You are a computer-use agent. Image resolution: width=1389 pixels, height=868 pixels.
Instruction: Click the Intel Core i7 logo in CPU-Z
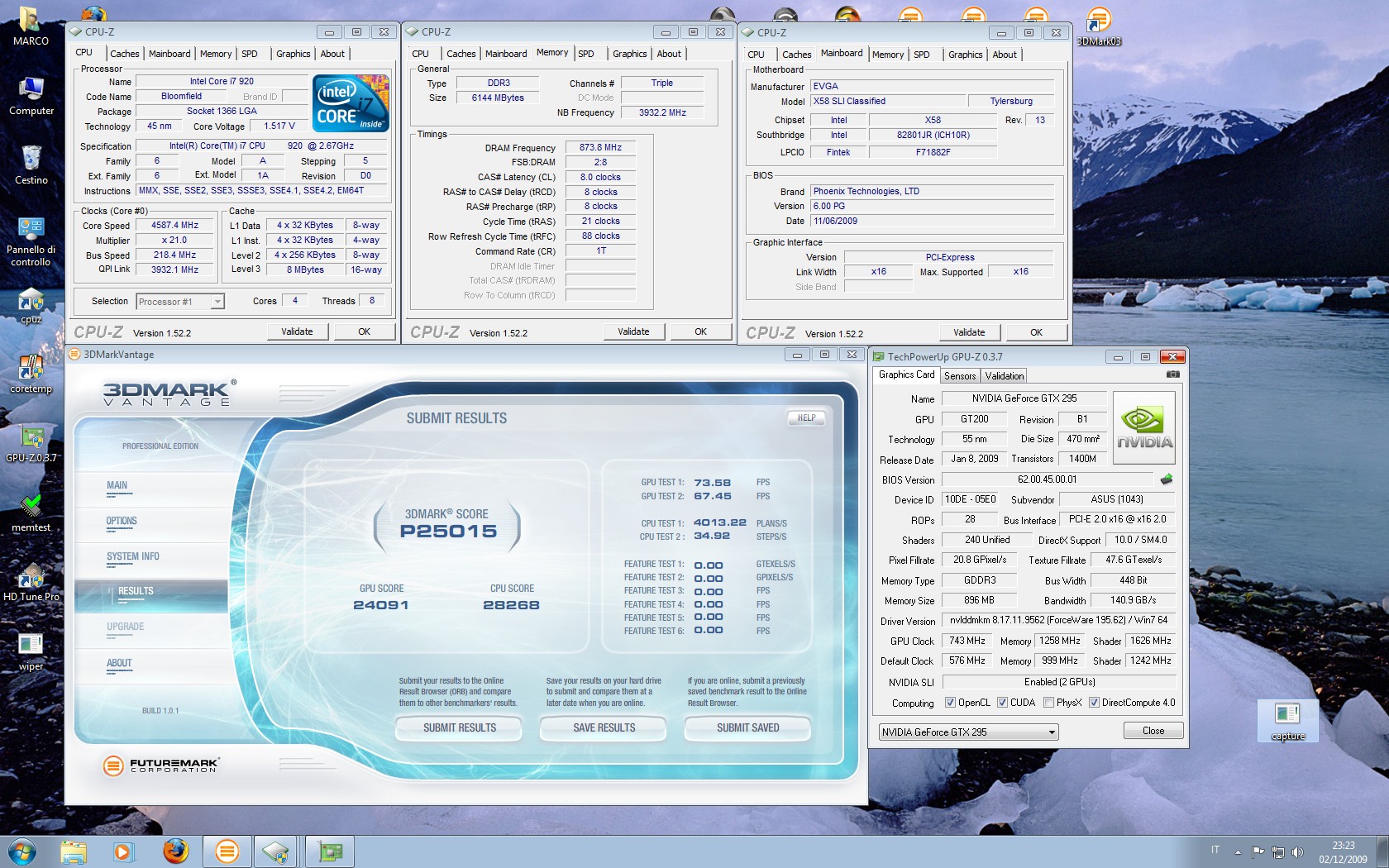click(x=351, y=103)
